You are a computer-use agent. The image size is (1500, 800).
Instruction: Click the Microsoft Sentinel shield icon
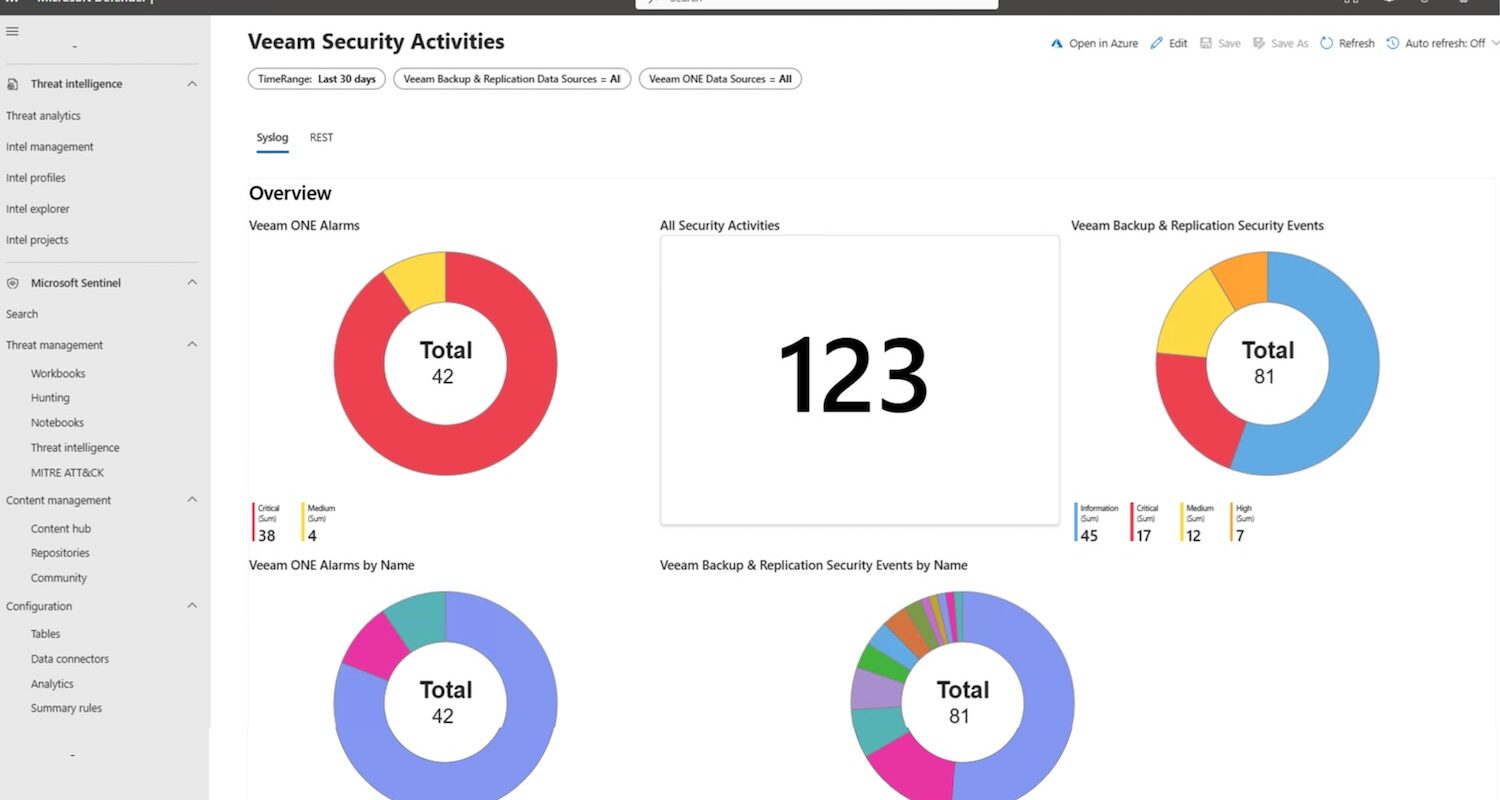click(x=13, y=283)
